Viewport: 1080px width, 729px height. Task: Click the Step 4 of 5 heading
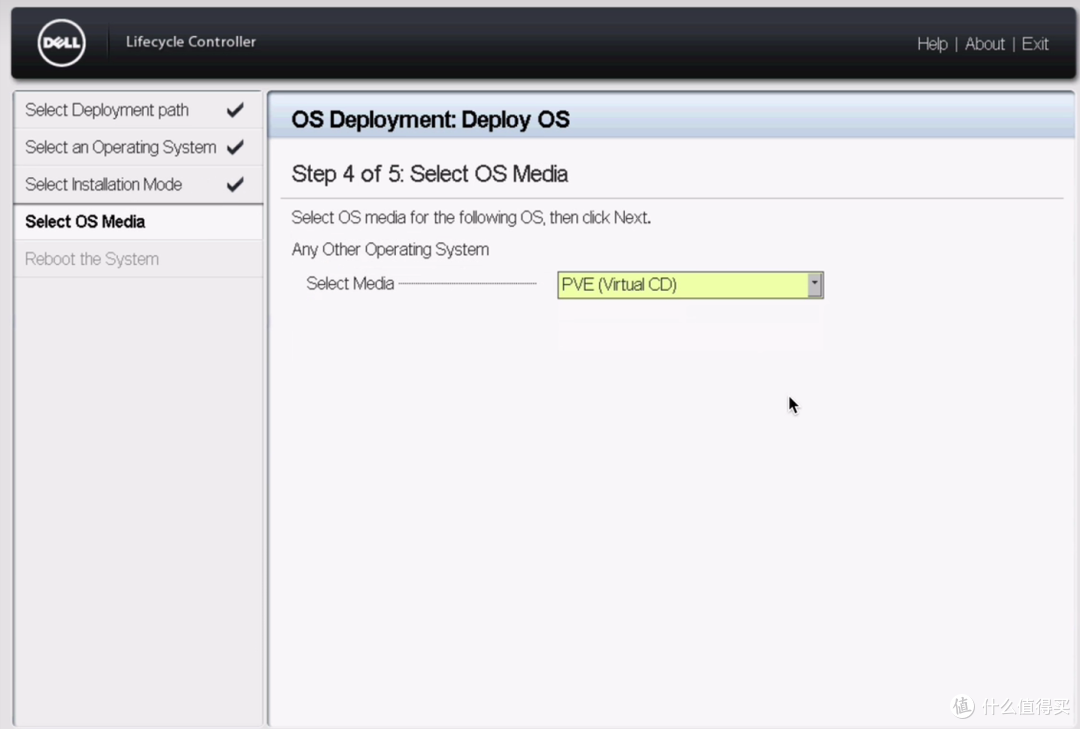(x=429, y=174)
